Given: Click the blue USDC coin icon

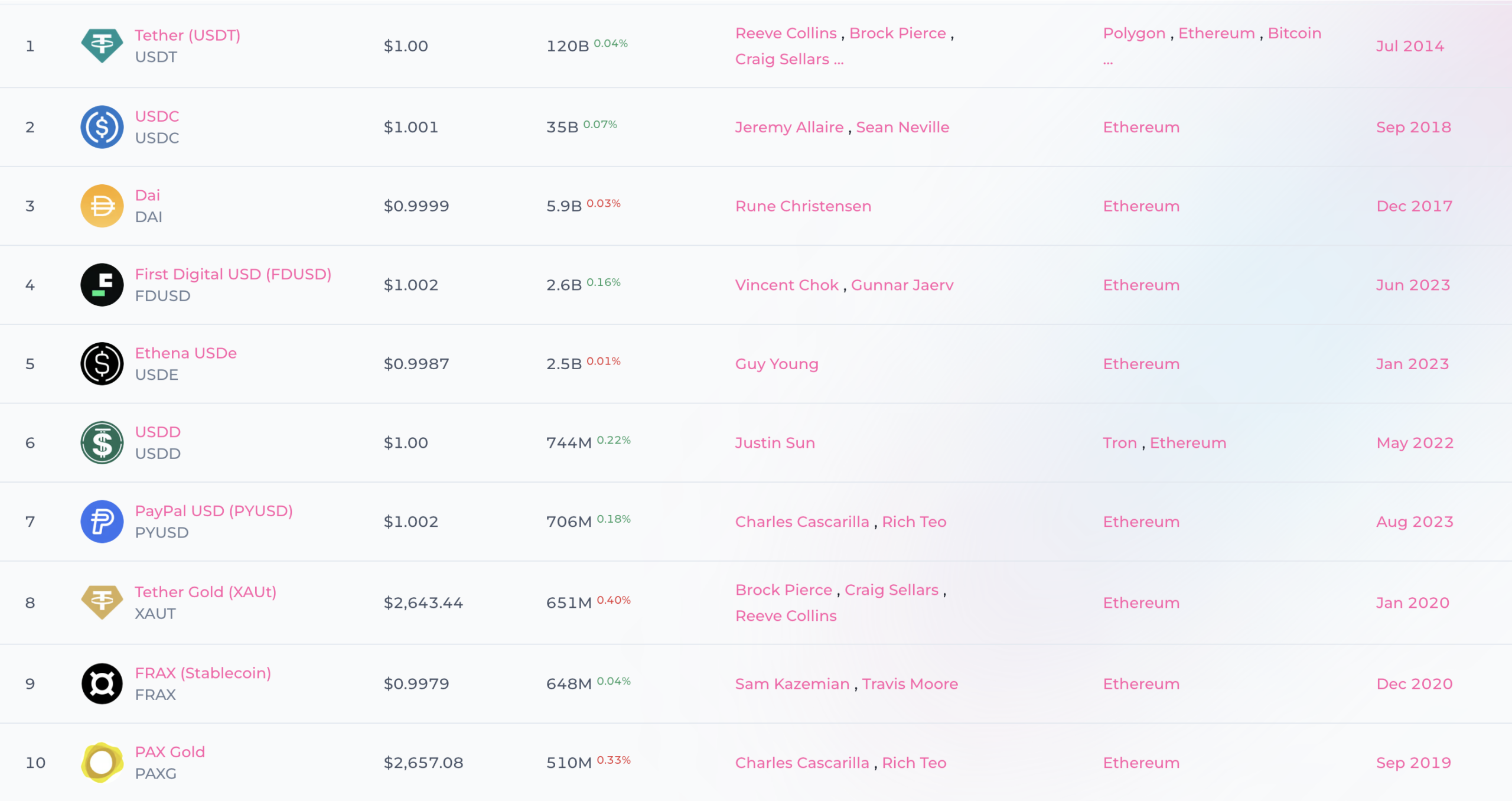Looking at the screenshot, I should pos(102,127).
